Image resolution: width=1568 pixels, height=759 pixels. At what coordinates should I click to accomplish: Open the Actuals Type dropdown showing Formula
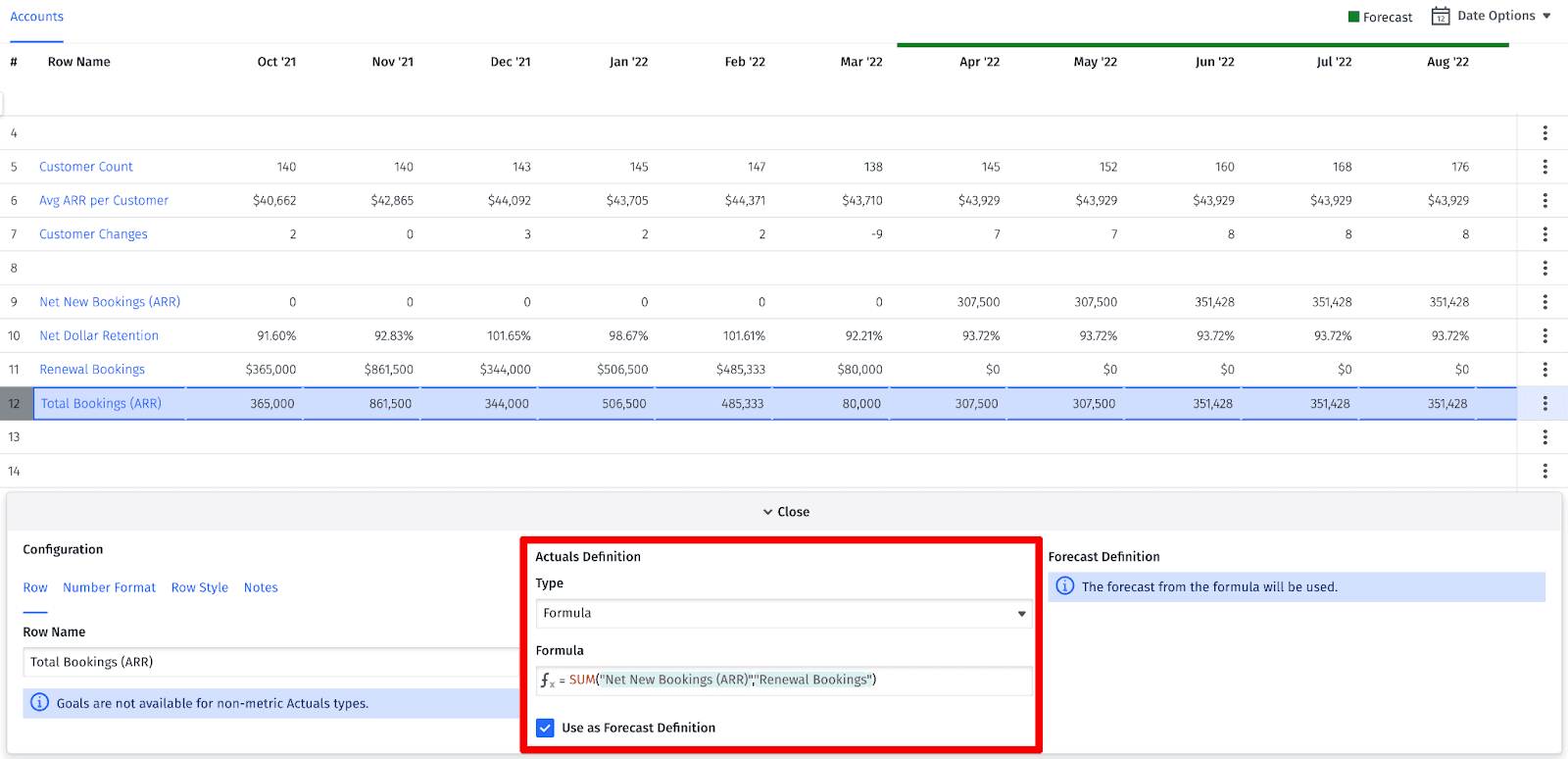click(x=784, y=613)
